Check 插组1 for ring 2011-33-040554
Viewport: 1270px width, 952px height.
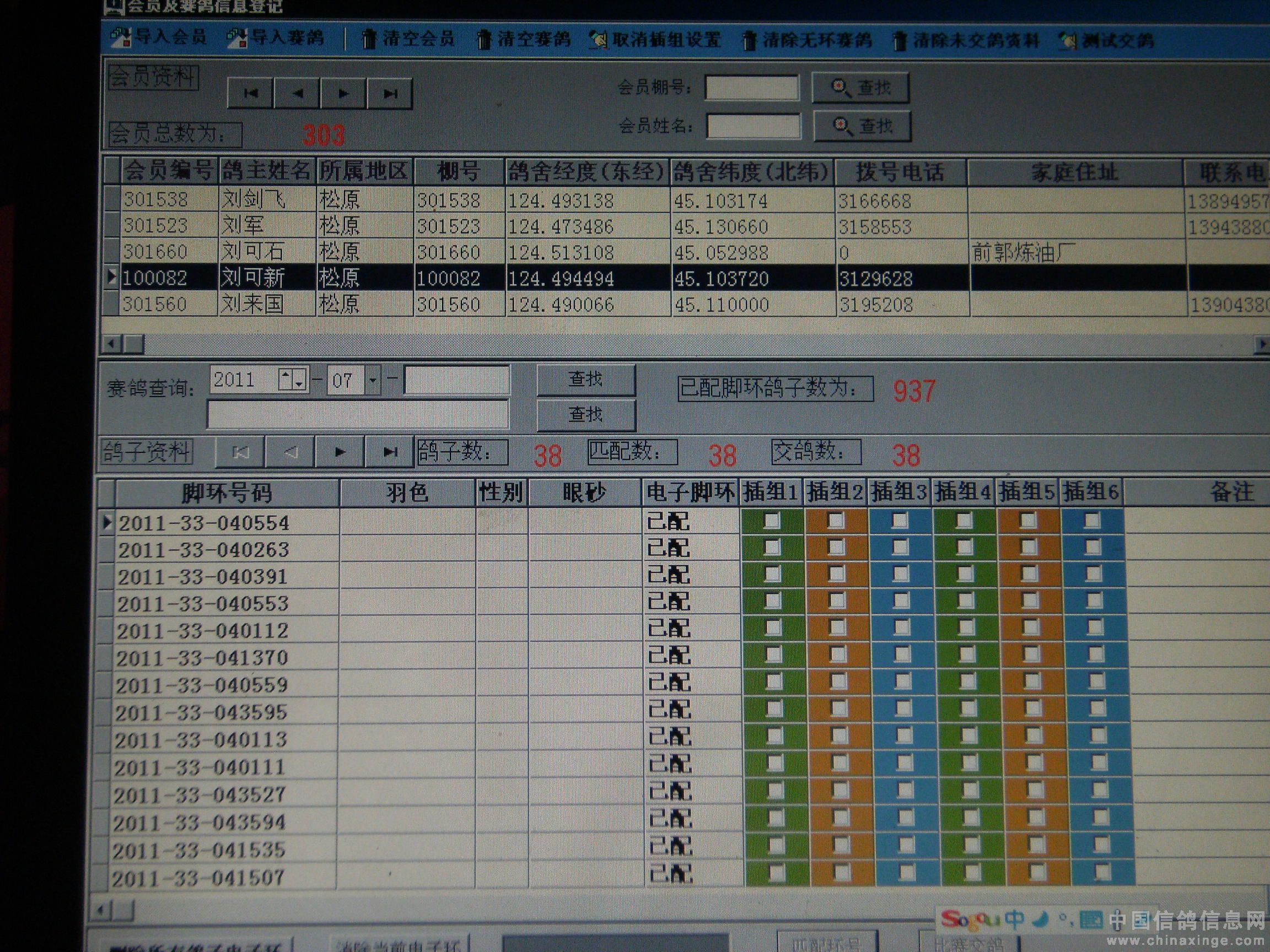click(772, 521)
